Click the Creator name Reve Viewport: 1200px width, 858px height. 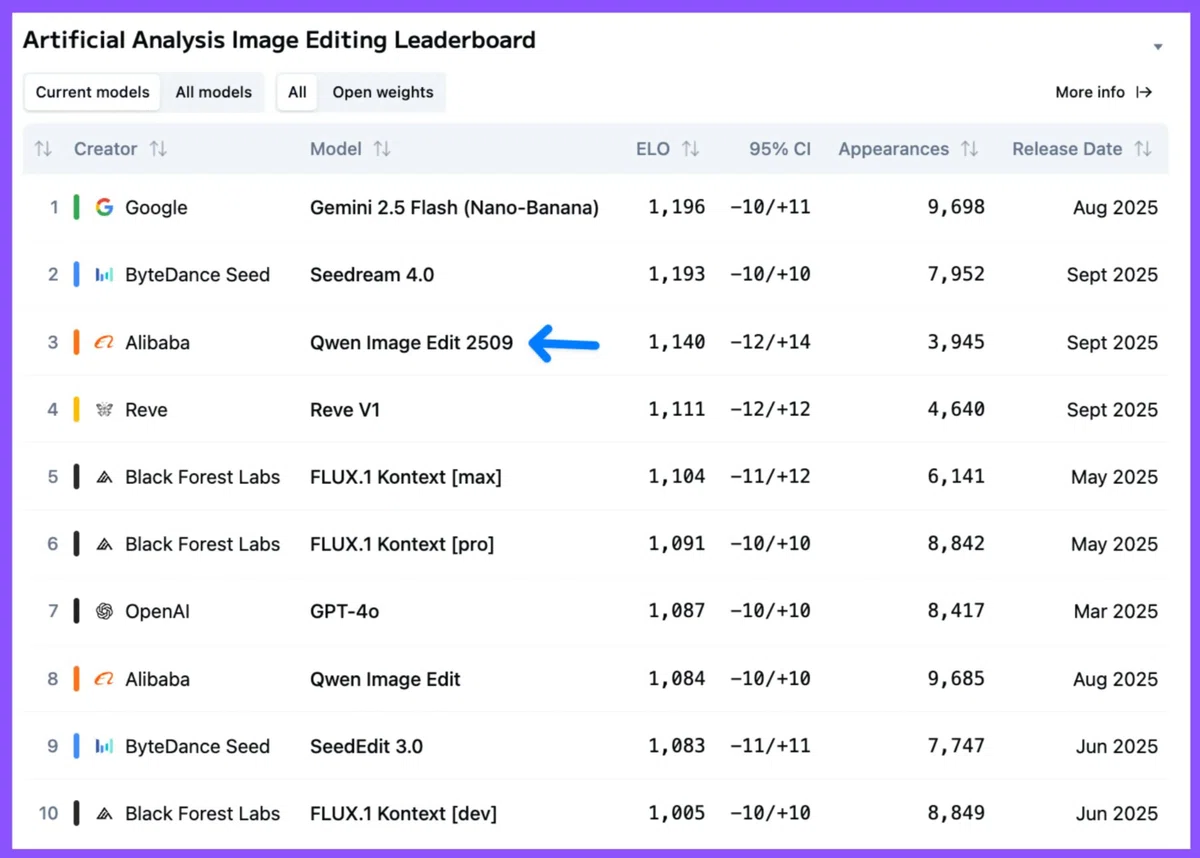[146, 410]
